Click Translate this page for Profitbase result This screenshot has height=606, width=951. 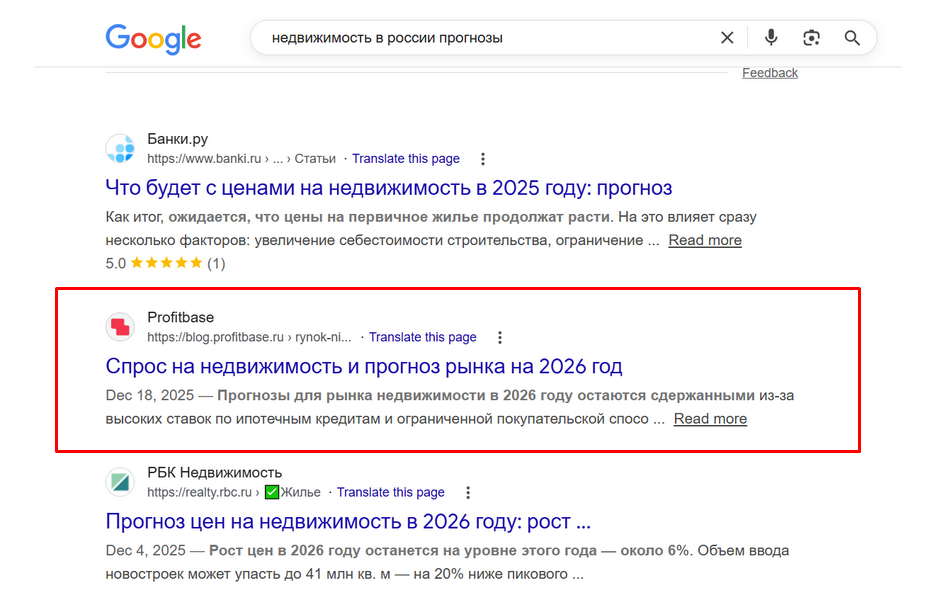point(423,338)
